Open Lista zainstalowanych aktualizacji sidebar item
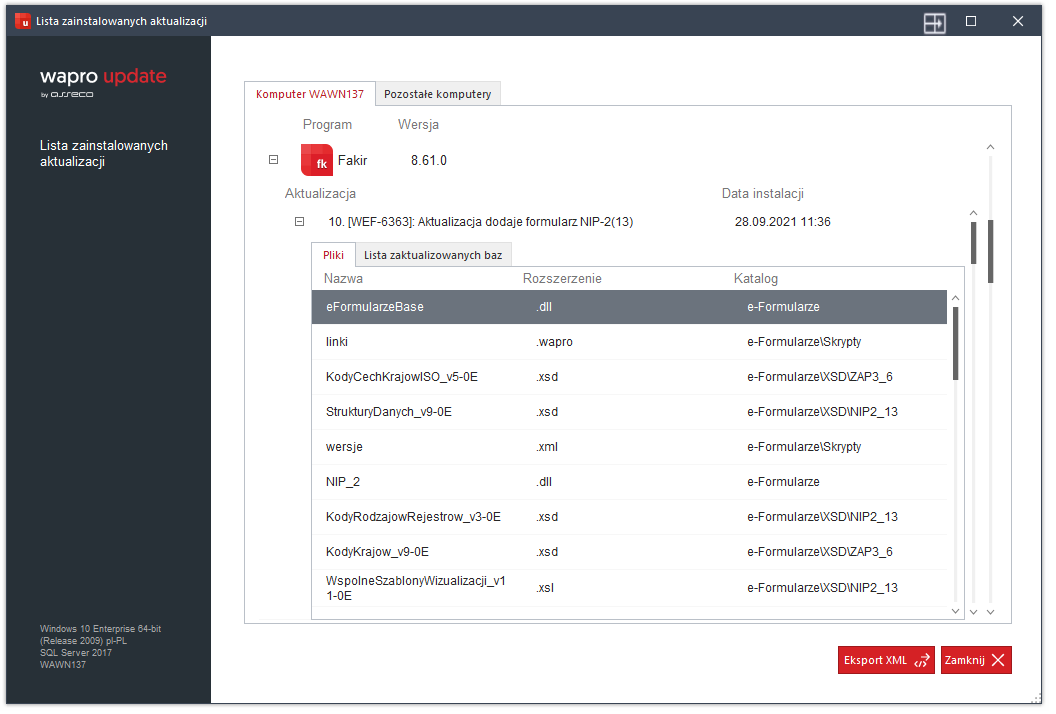 104,154
